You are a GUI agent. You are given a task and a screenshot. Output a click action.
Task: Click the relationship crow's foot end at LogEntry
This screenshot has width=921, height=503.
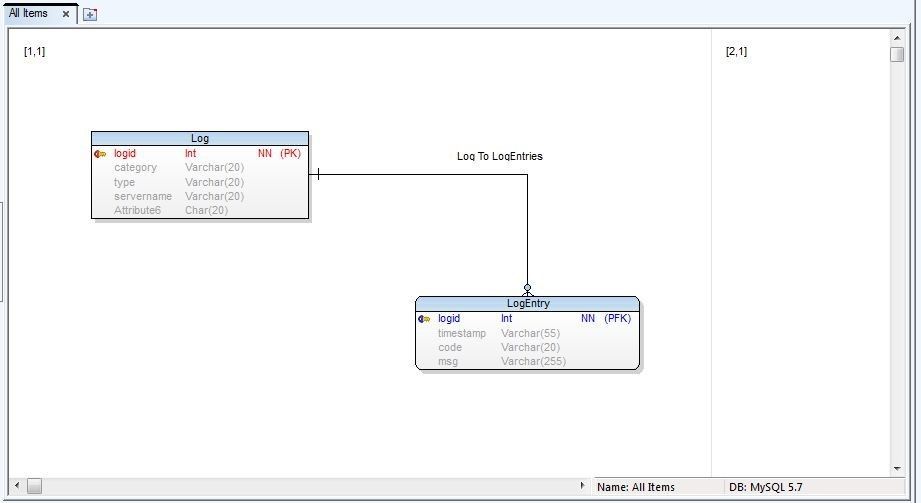pos(527,290)
